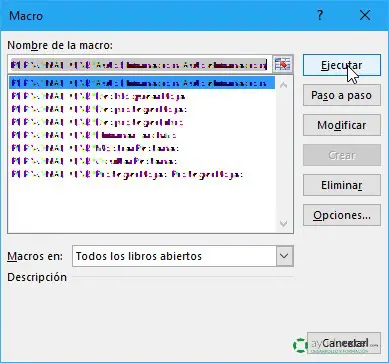Collapse dialog with the range selector icon
Viewport: 389px width, 363px height.
pyautogui.click(x=283, y=64)
